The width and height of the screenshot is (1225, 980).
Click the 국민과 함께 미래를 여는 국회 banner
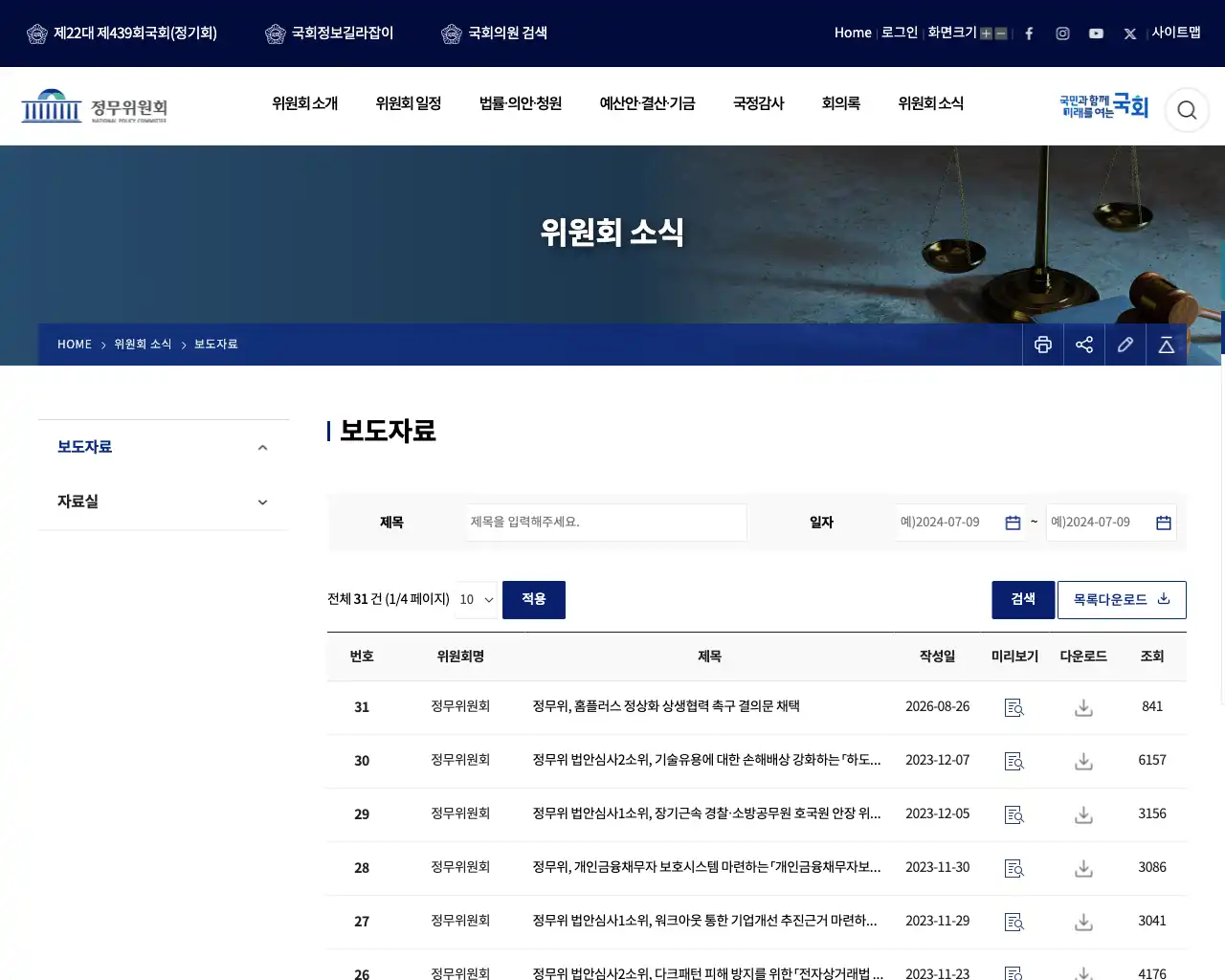(1103, 106)
